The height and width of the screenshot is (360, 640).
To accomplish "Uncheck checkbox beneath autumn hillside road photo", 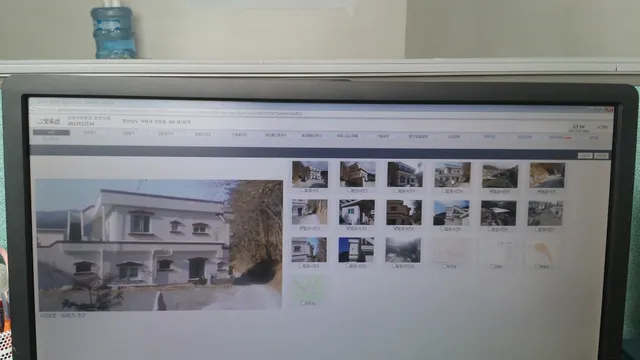I will [x=540, y=191].
